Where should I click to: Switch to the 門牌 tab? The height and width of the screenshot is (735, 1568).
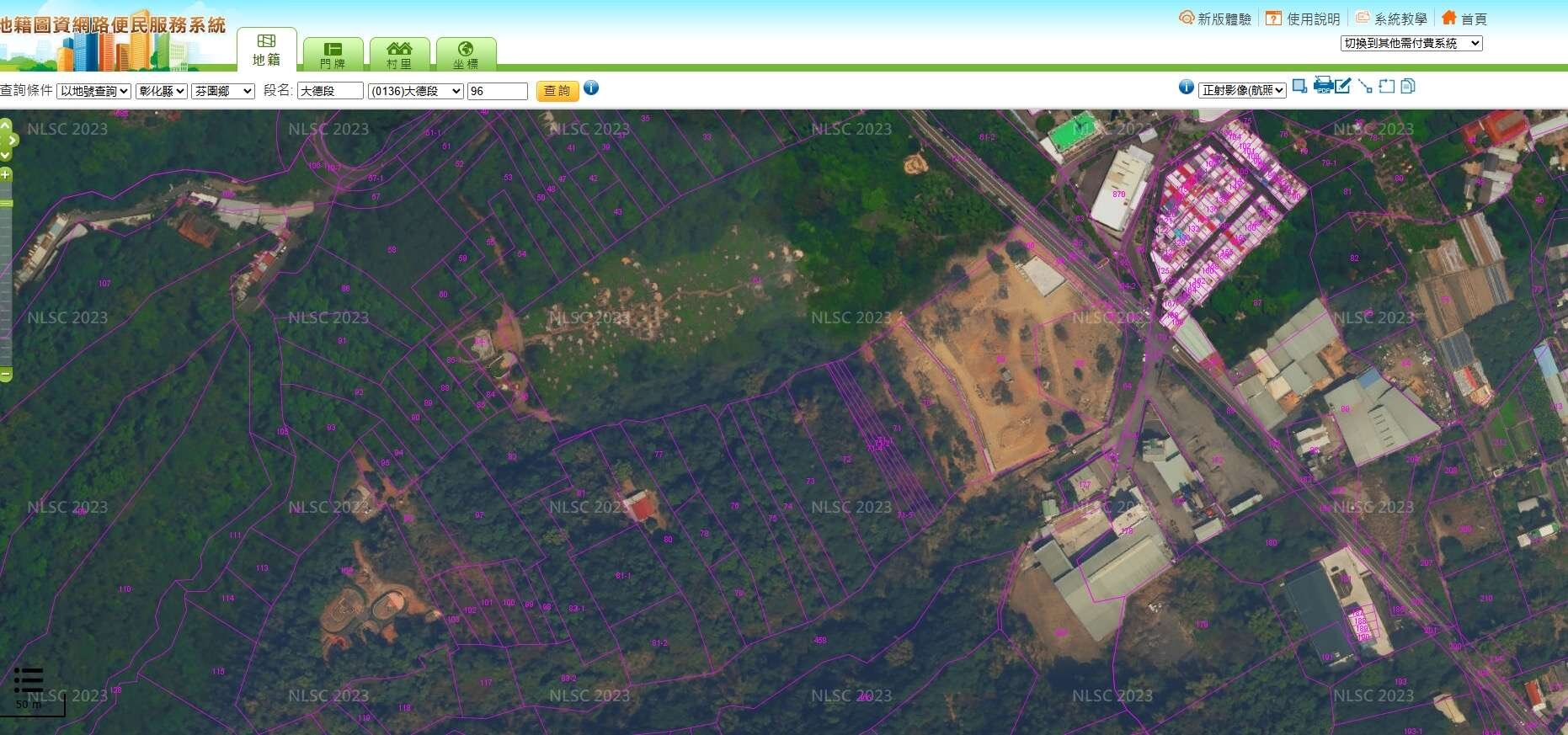[x=333, y=55]
